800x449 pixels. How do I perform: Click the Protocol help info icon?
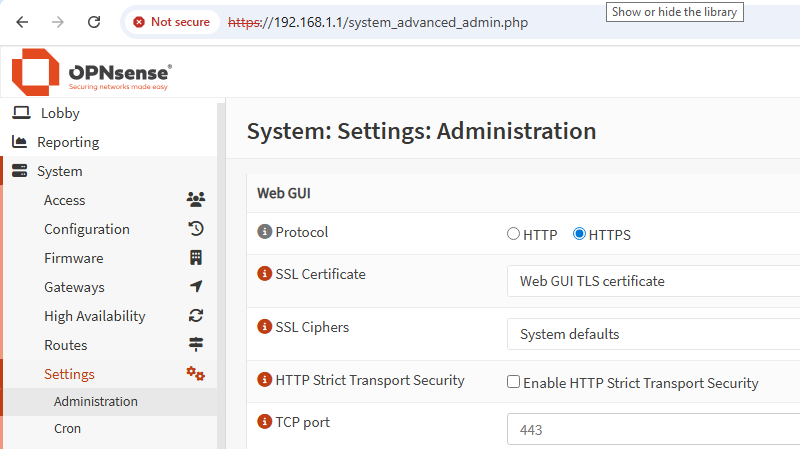pos(264,232)
